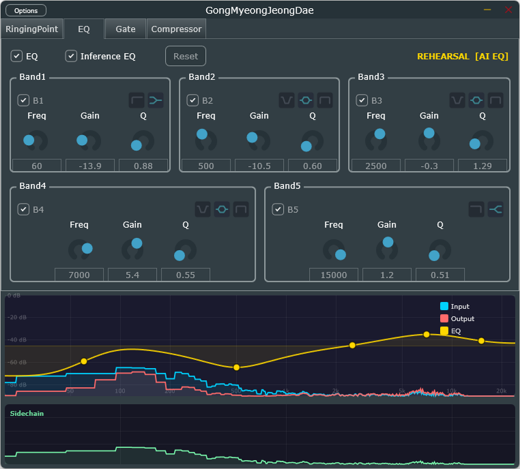Choose Band2 peak filter type icon
520x469 pixels.
tap(306, 100)
